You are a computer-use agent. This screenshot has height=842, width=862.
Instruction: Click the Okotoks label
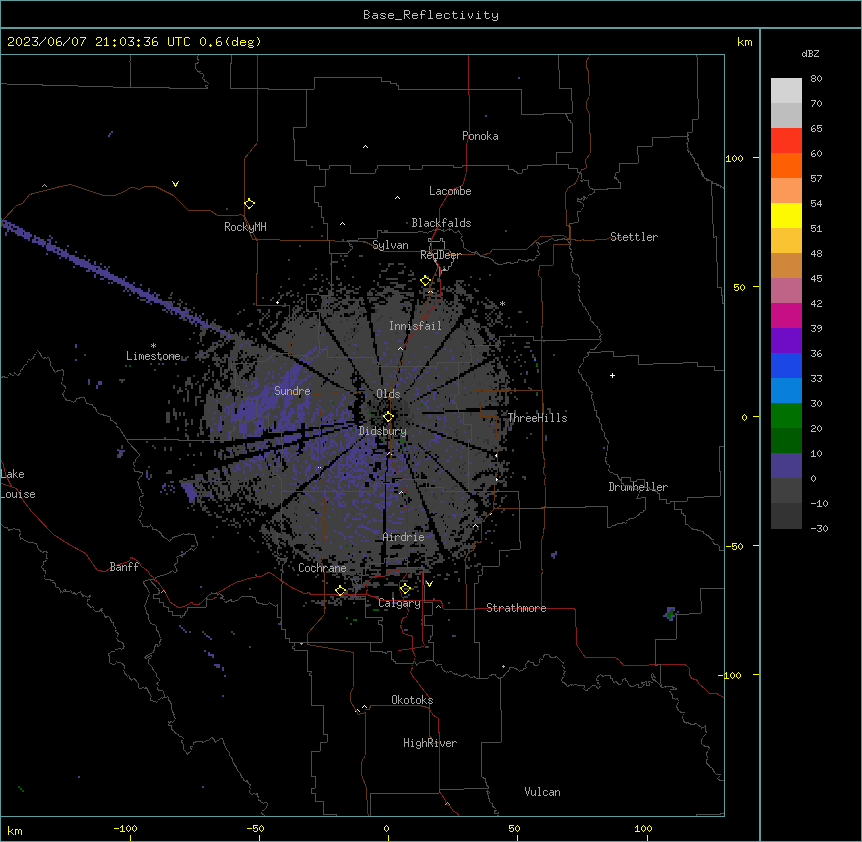tap(412, 700)
